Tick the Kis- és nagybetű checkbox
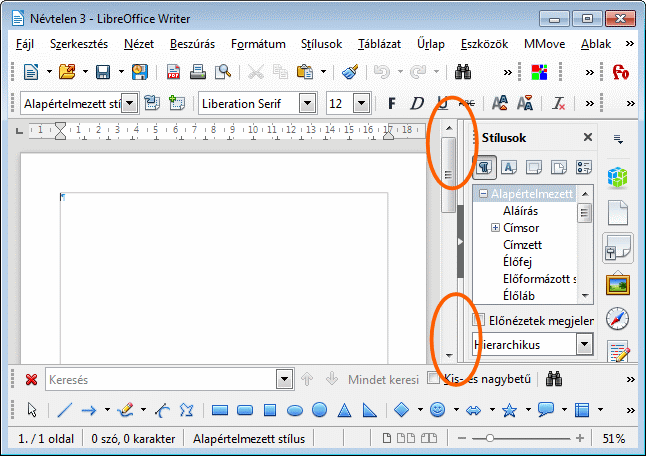The image size is (646, 456). [433, 379]
